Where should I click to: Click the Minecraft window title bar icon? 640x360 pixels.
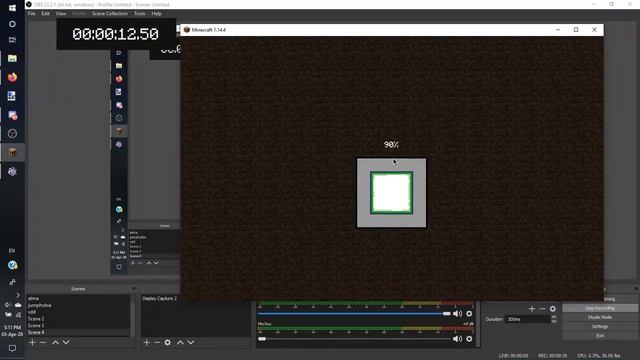[187, 30]
